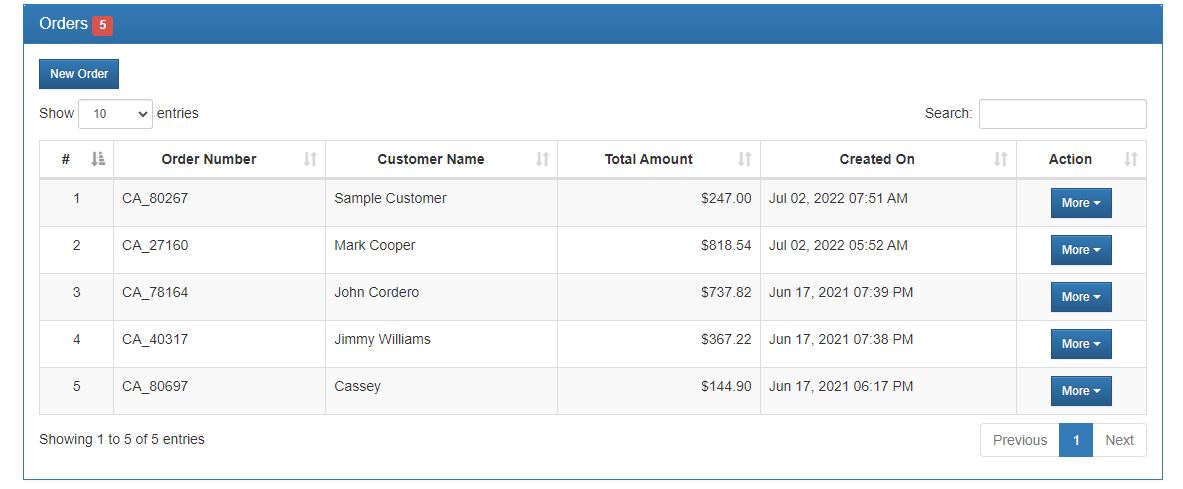This screenshot has width=1183, height=489.
Task: Open the show entries dropdown
Action: click(x=115, y=114)
